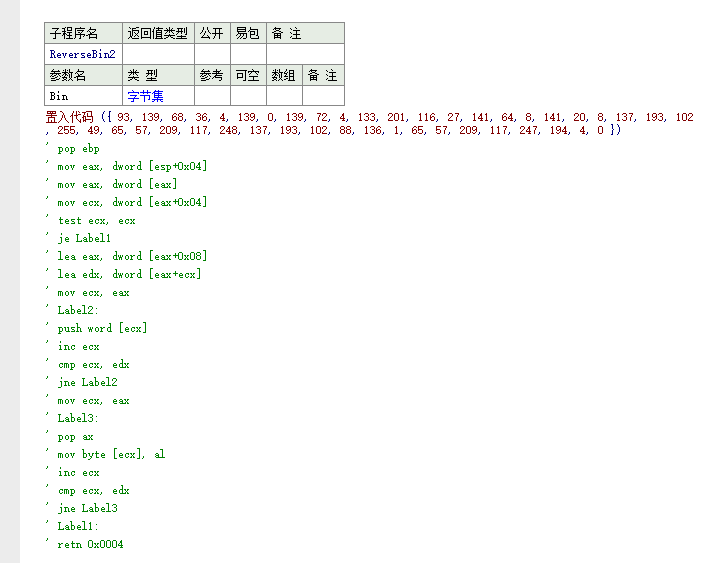The width and height of the screenshot is (708, 563).
Task: Click the 'Label2:' comment line
Action: (78, 310)
